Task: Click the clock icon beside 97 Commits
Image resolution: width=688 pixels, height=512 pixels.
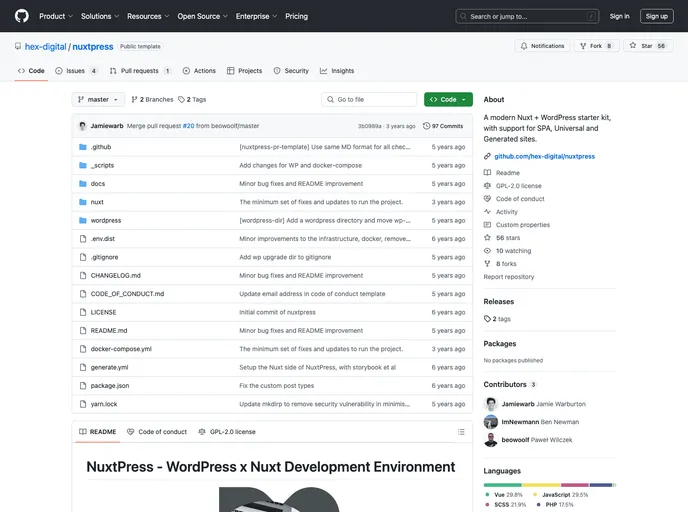Action: pyautogui.click(x=426, y=126)
